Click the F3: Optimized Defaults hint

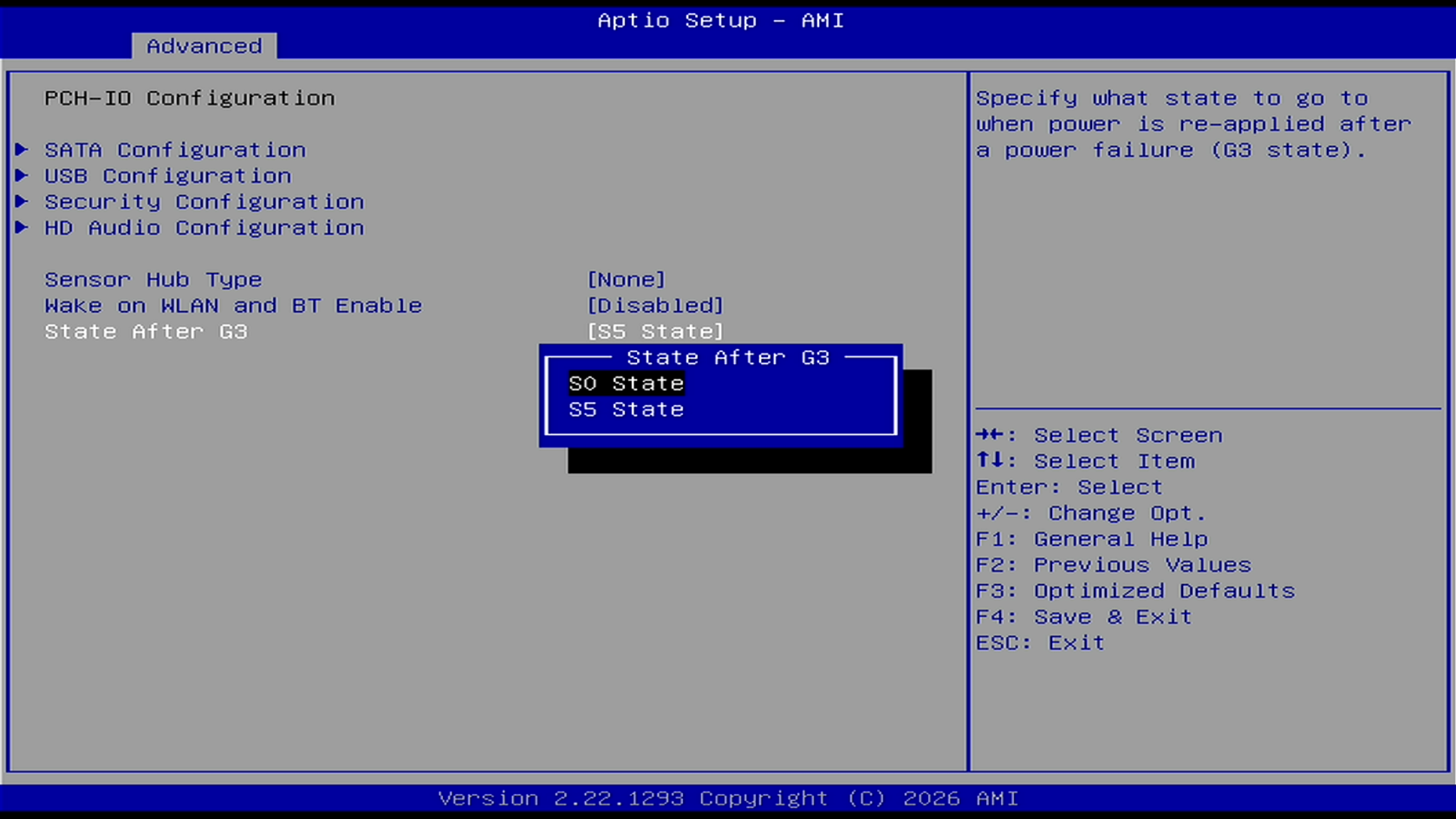1135,591
